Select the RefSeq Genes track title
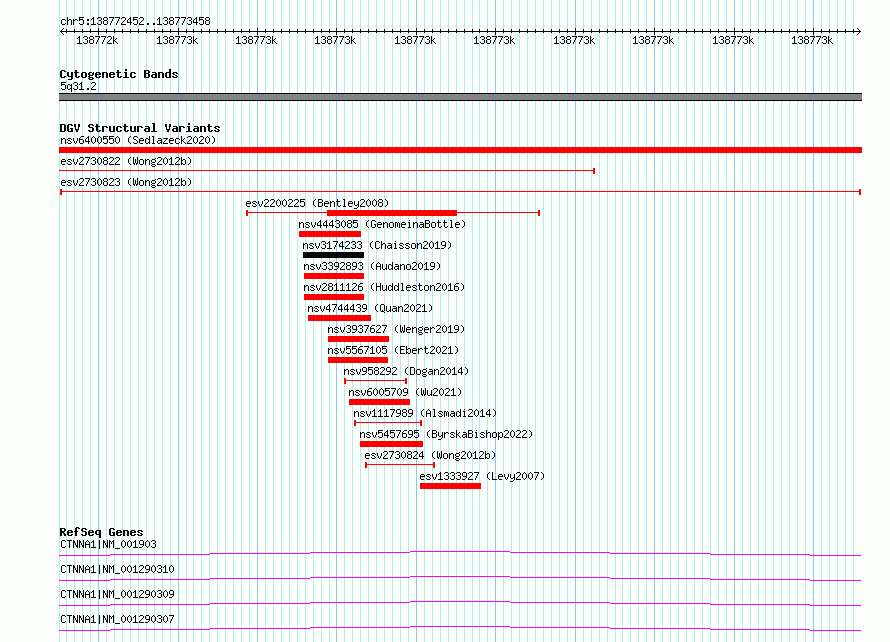890x642 pixels. click(102, 532)
